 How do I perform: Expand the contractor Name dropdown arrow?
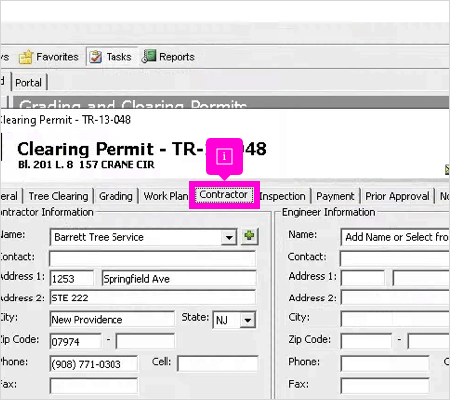tap(229, 237)
